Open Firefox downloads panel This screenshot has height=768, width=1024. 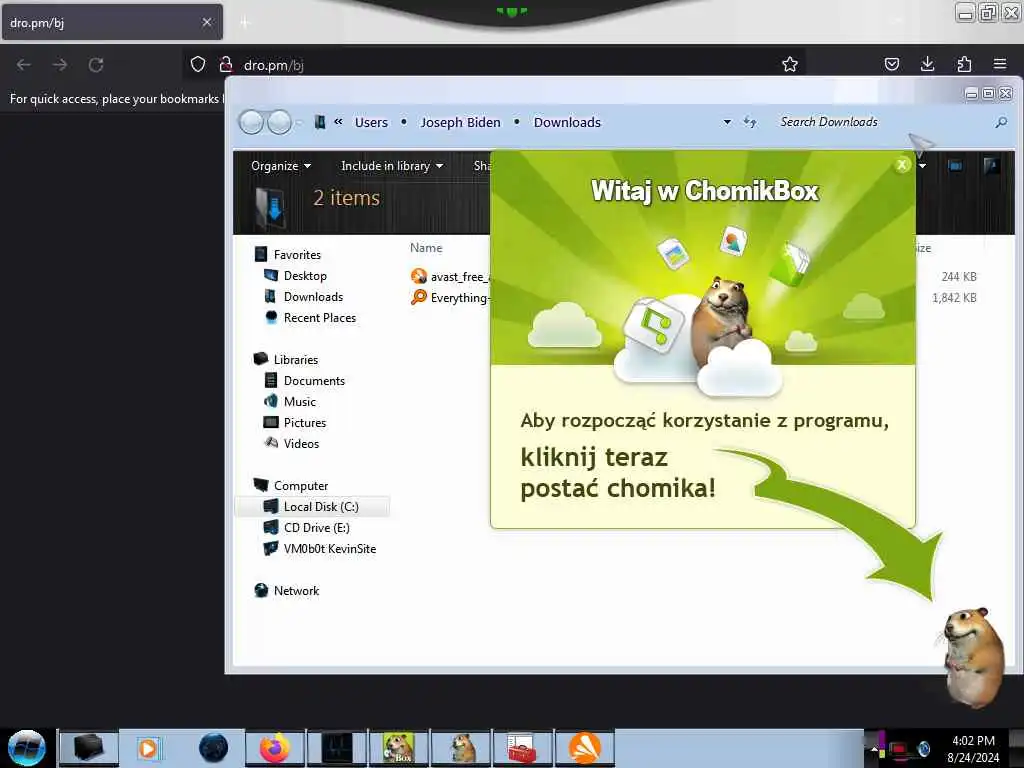click(927, 64)
